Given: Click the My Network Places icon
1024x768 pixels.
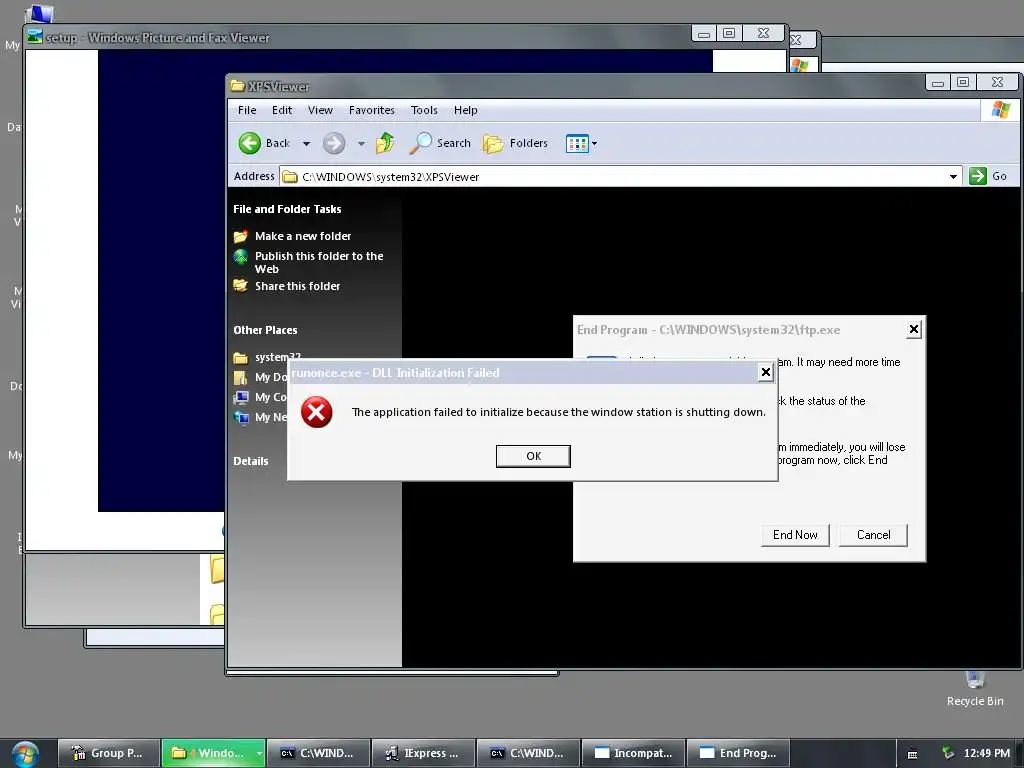Looking at the screenshot, I should point(241,417).
